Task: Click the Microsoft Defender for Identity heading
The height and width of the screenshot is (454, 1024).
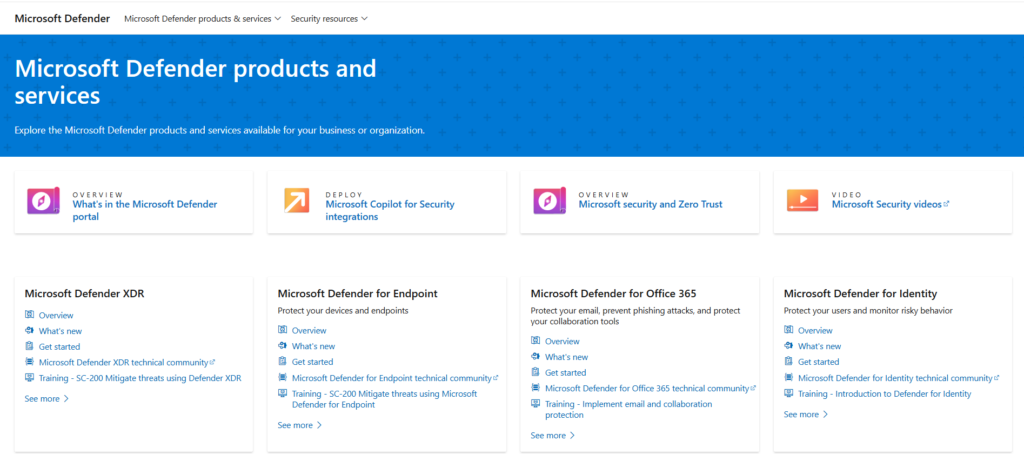Action: coord(860,293)
